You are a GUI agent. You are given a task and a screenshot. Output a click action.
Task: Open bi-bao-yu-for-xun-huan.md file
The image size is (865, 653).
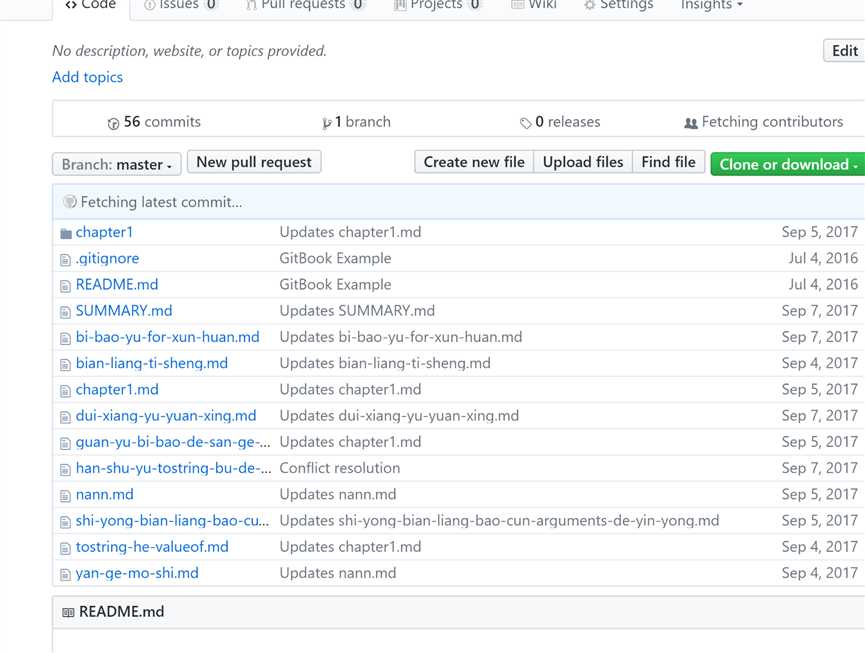tap(168, 337)
